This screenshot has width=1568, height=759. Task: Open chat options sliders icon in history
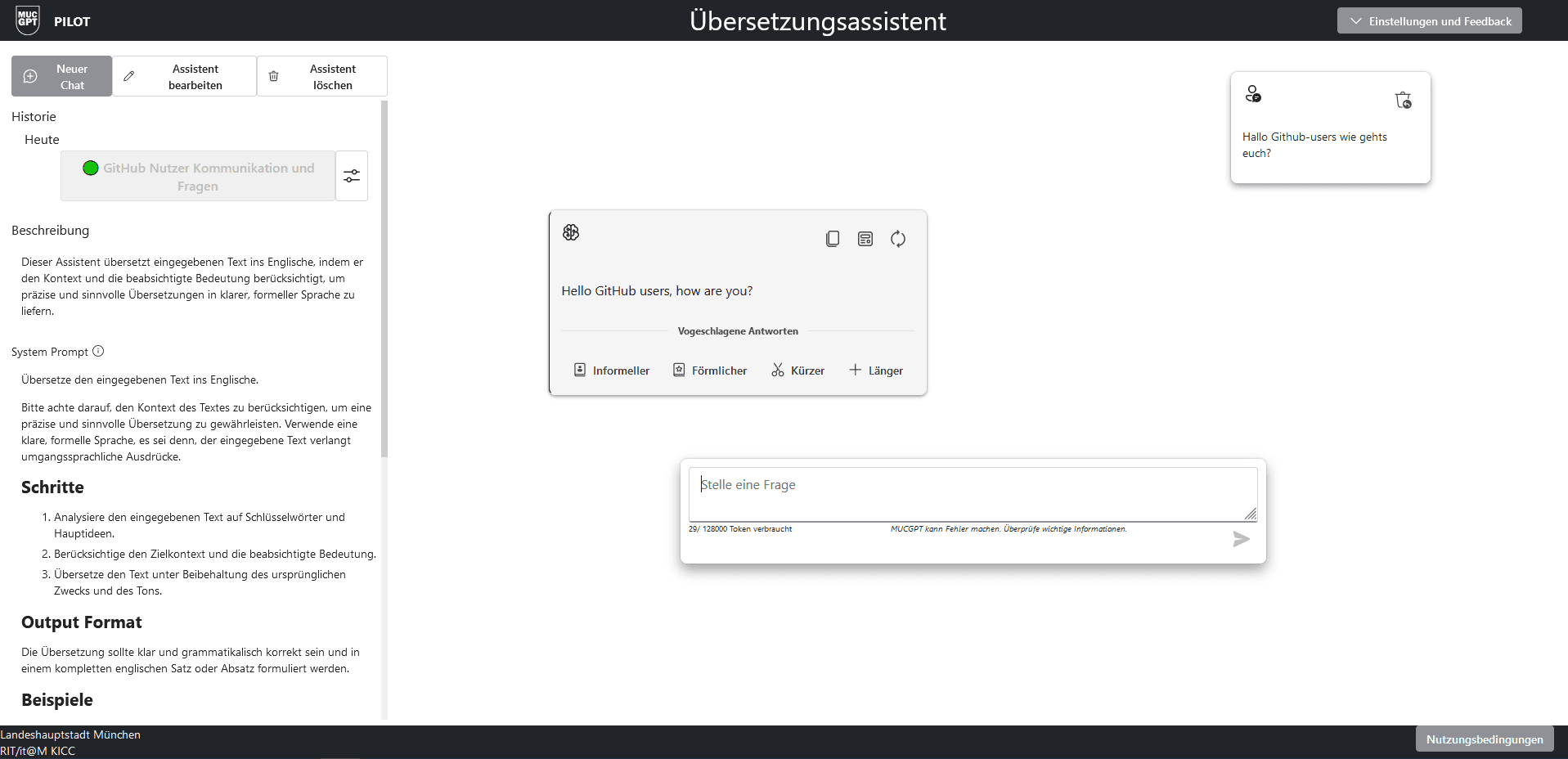tap(352, 176)
